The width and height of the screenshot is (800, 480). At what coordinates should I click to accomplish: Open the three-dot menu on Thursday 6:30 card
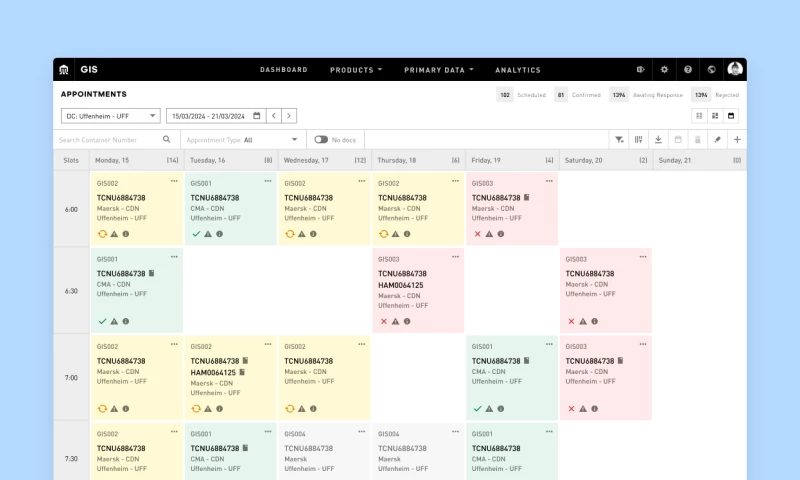click(x=455, y=257)
